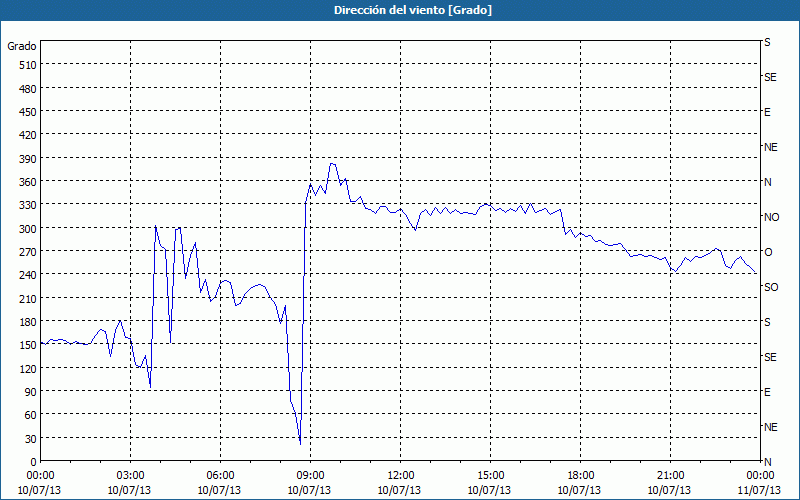Click the SE compass label at 135 degrees
800x500 pixels.
coord(770,357)
